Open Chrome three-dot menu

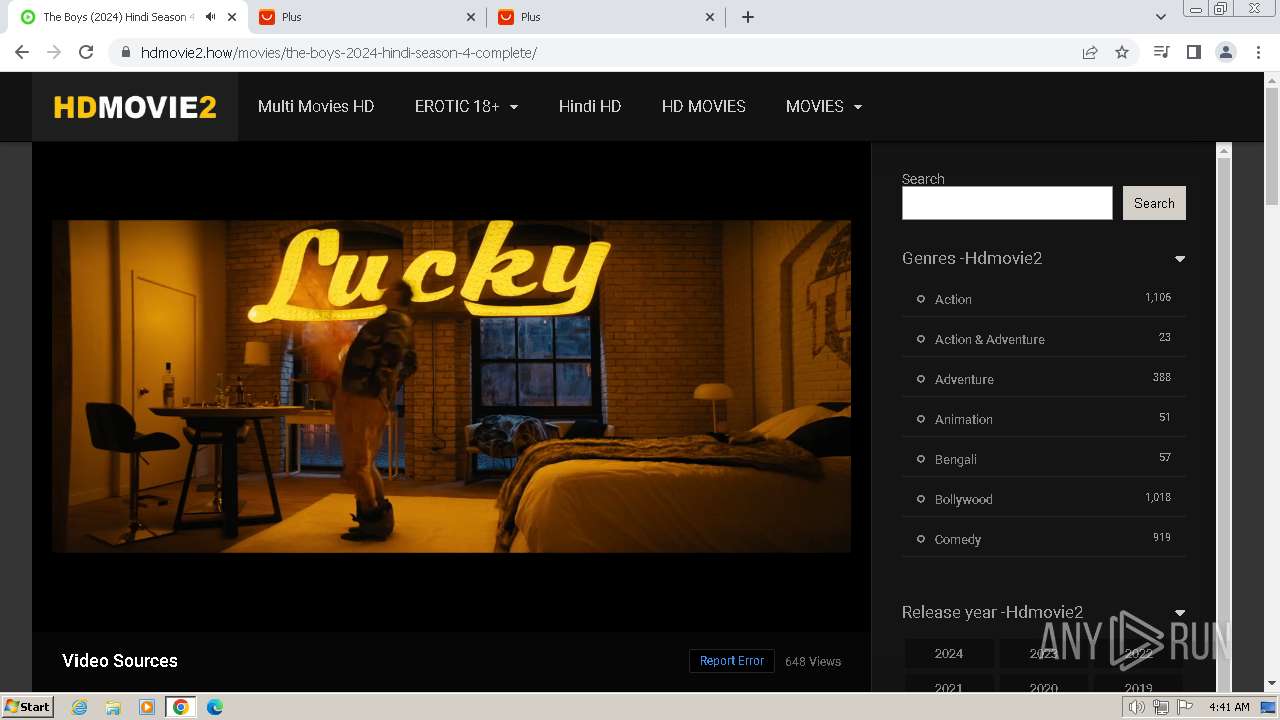(x=1258, y=52)
